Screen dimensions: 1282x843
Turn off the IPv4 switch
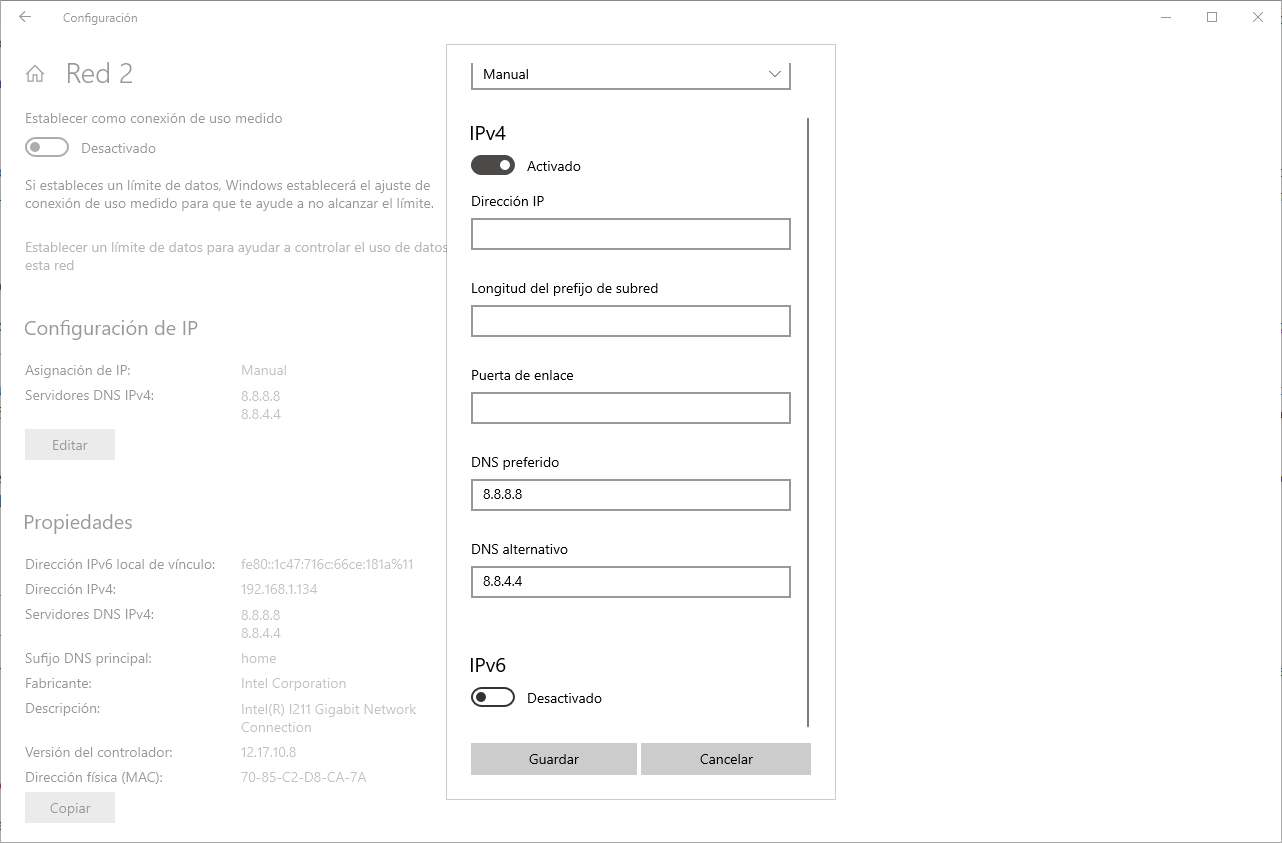493,166
